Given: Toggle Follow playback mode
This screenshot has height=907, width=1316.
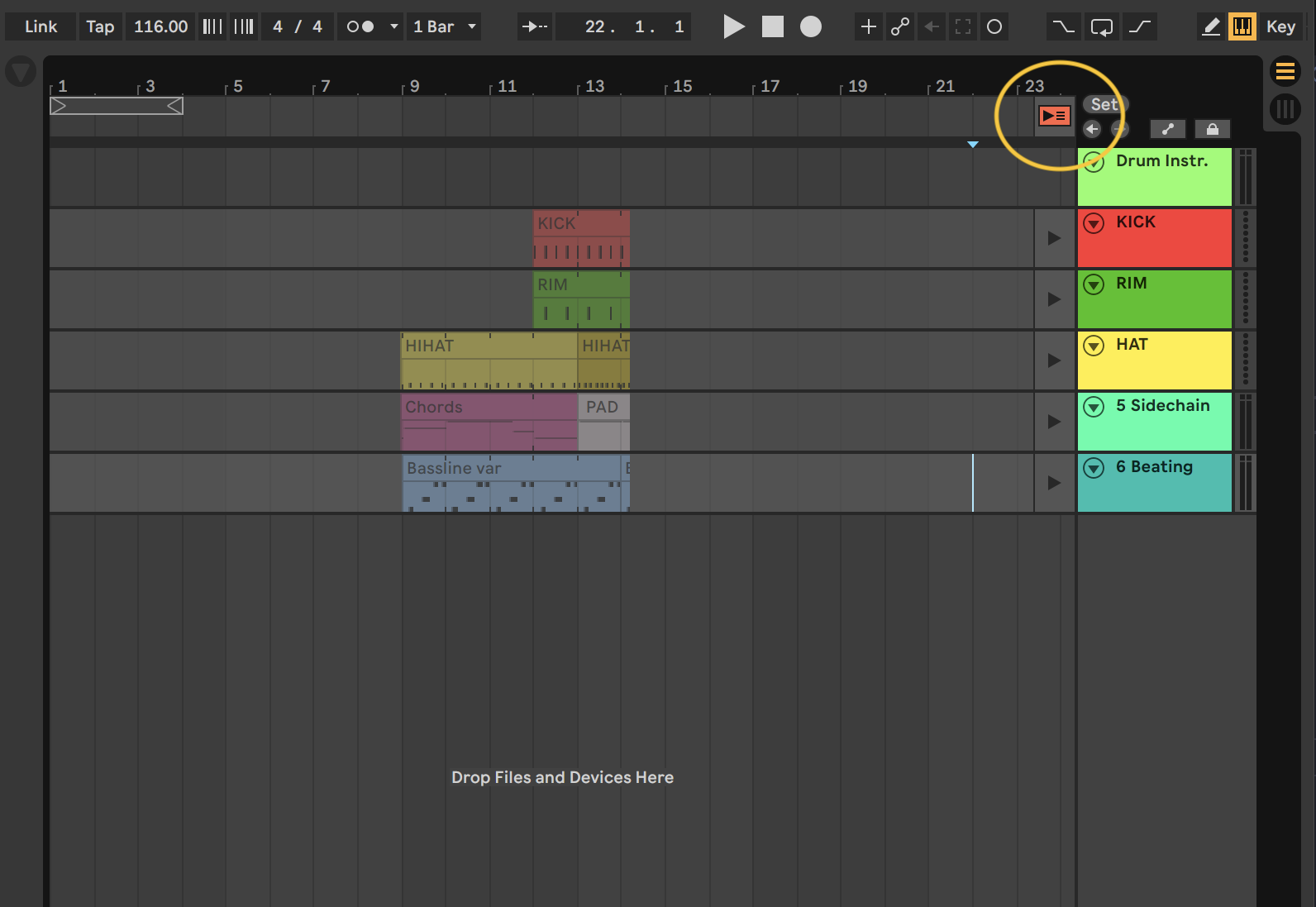Looking at the screenshot, I should (534, 26).
